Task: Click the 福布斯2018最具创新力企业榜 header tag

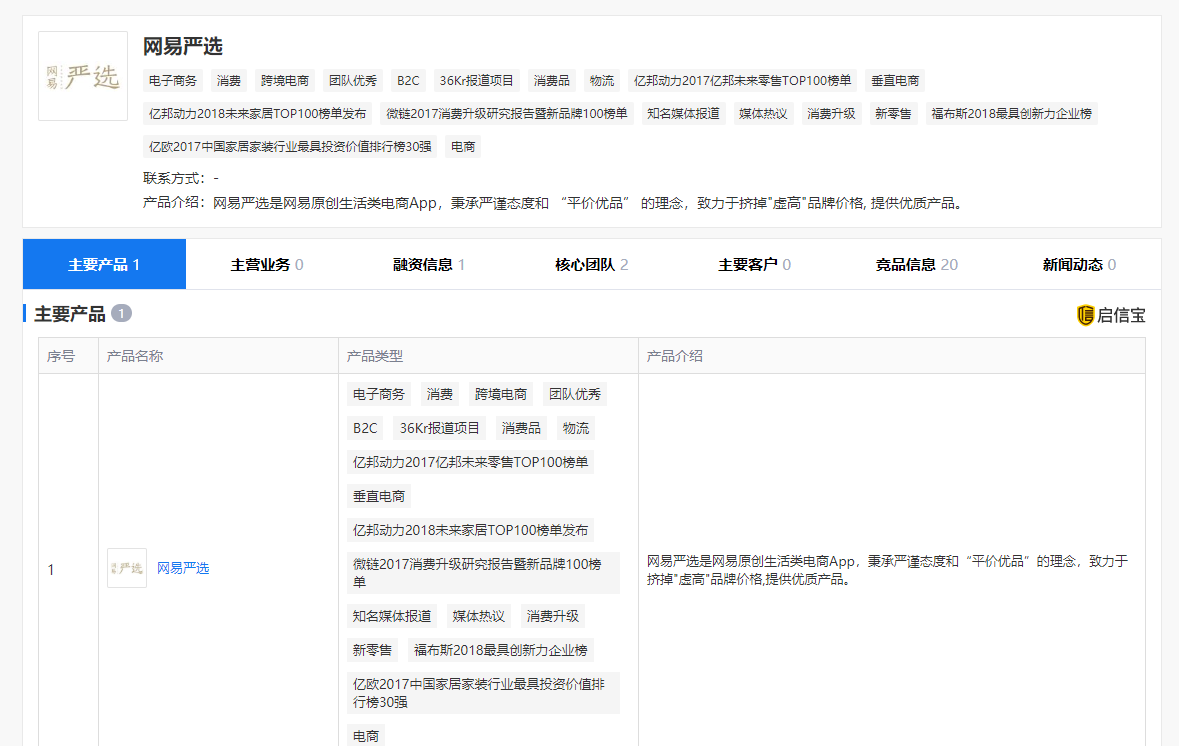Action: click(x=1011, y=114)
